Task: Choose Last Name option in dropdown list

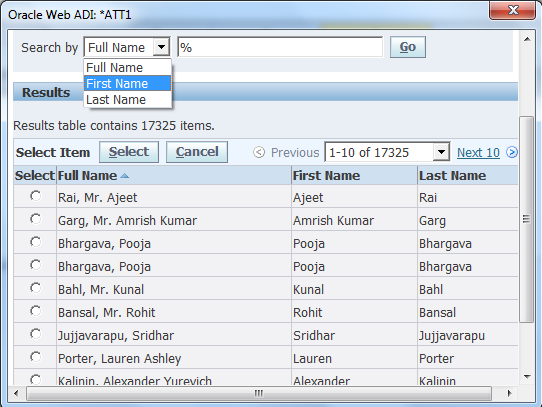Action: click(x=128, y=100)
